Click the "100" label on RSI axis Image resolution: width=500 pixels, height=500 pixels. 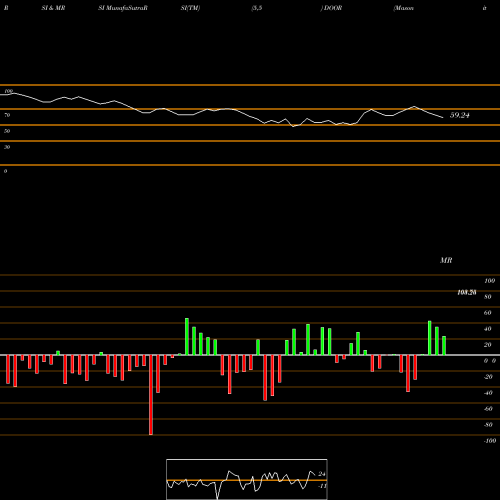click(8, 91)
